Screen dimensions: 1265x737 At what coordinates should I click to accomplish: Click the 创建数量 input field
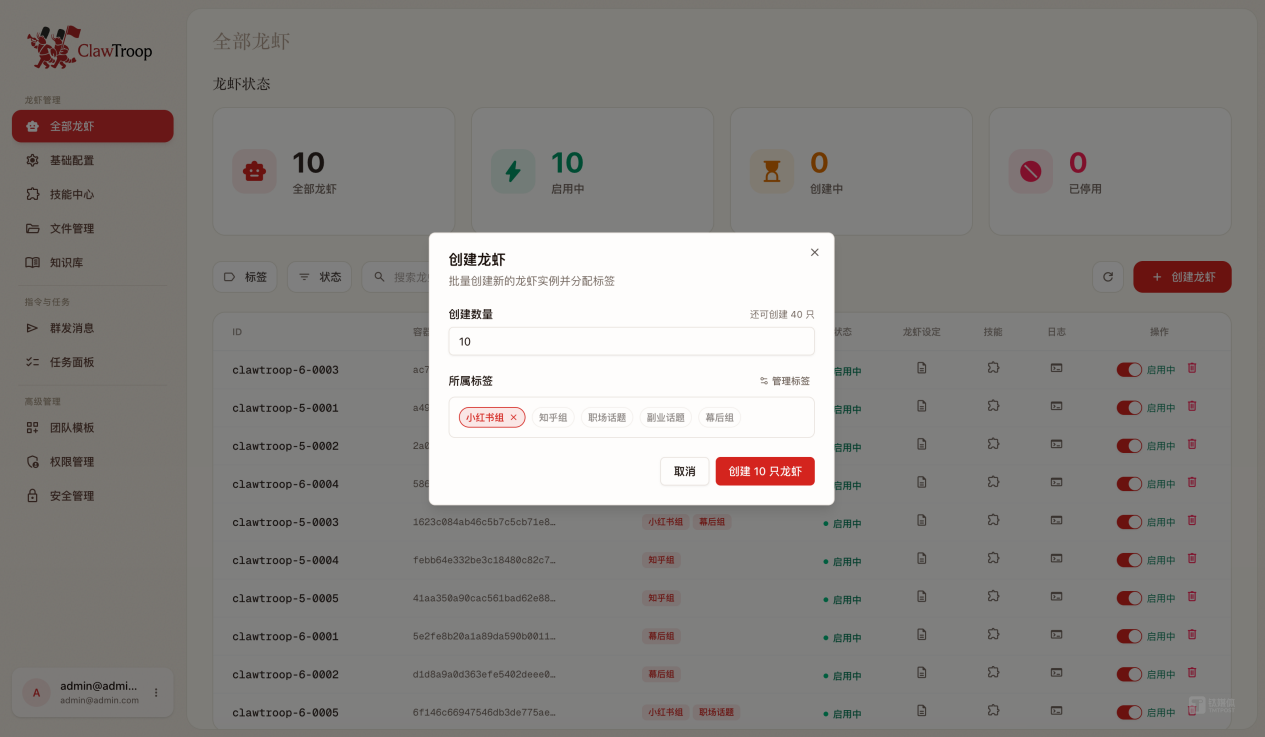coord(631,342)
